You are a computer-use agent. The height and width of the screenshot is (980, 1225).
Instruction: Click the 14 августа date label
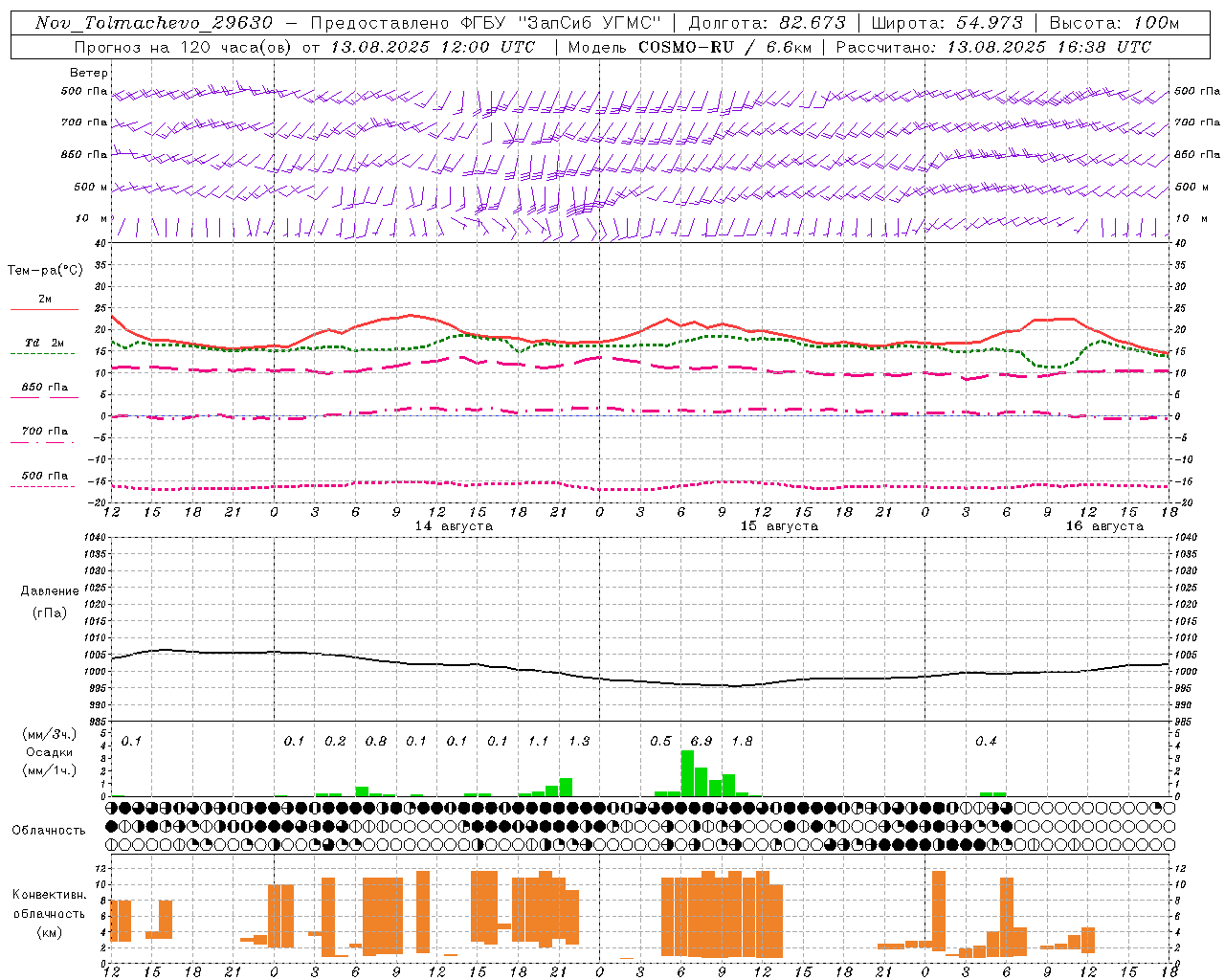[x=454, y=526]
